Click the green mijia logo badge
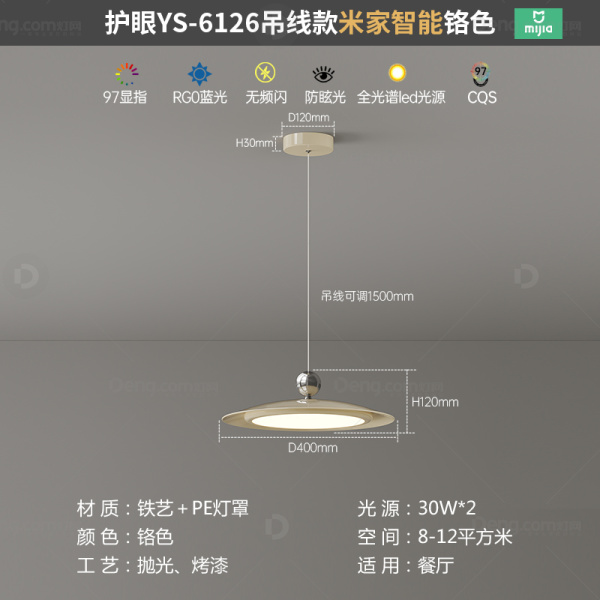This screenshot has width=600, height=600. pos(538,24)
